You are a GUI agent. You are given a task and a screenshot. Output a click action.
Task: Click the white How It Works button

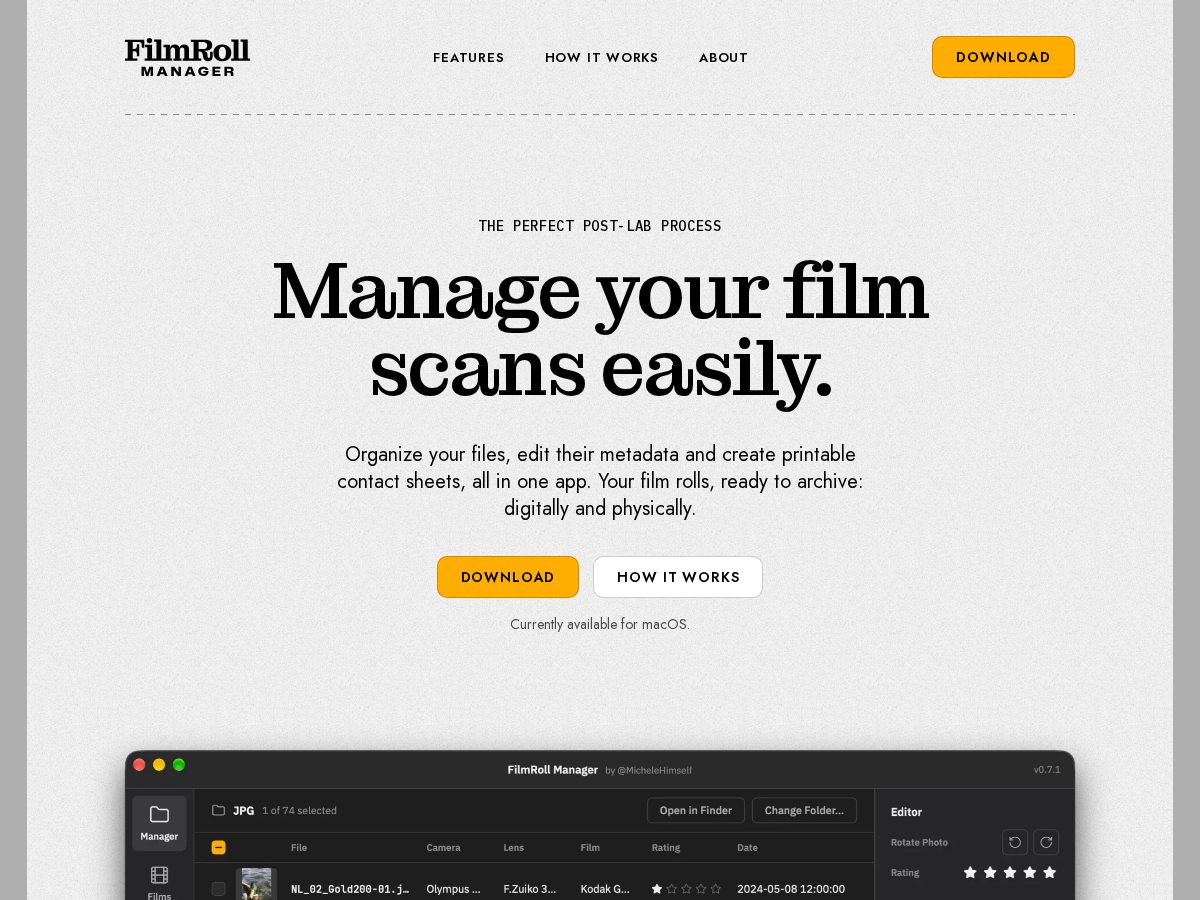point(678,577)
